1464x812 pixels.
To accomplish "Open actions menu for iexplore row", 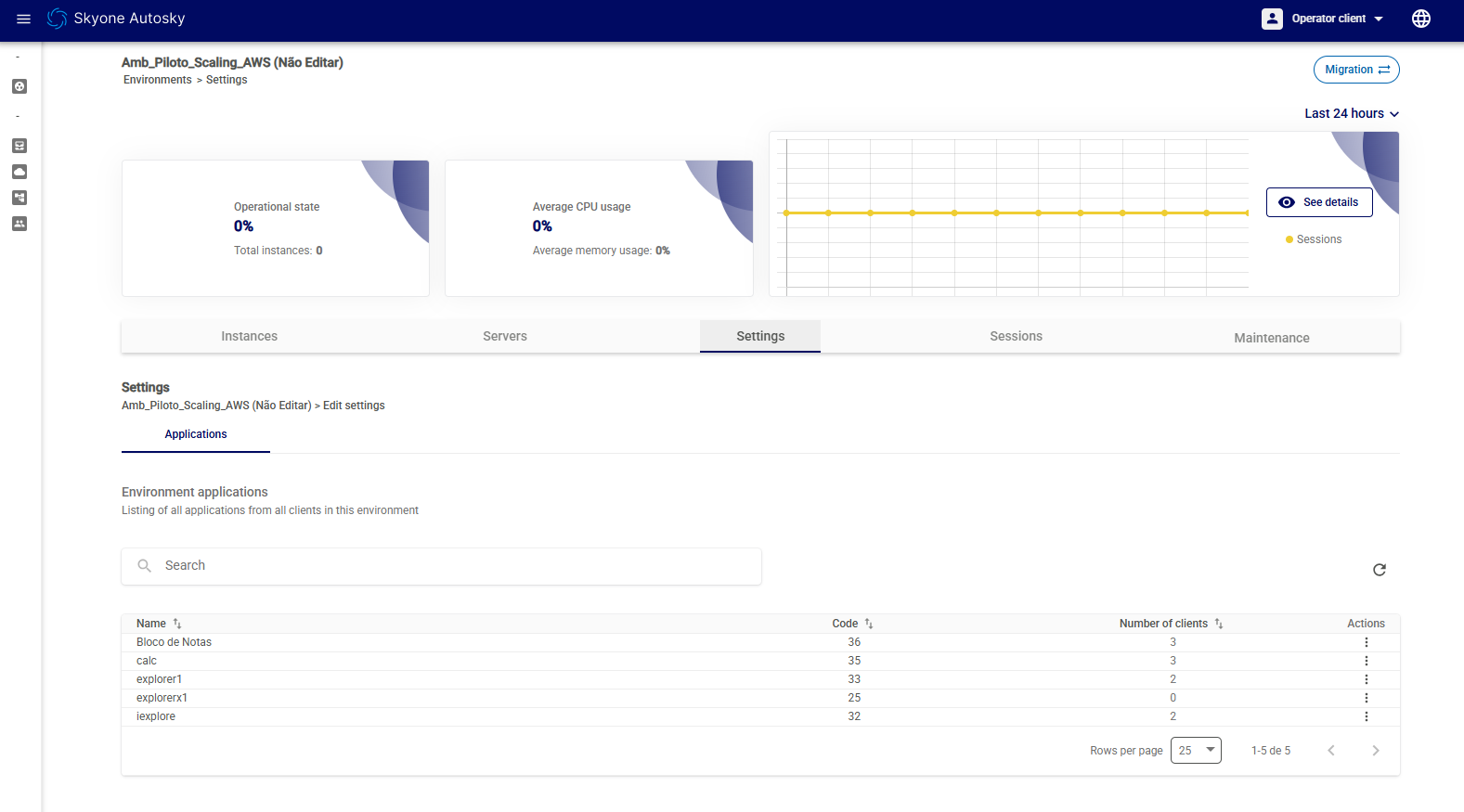I will [x=1366, y=716].
